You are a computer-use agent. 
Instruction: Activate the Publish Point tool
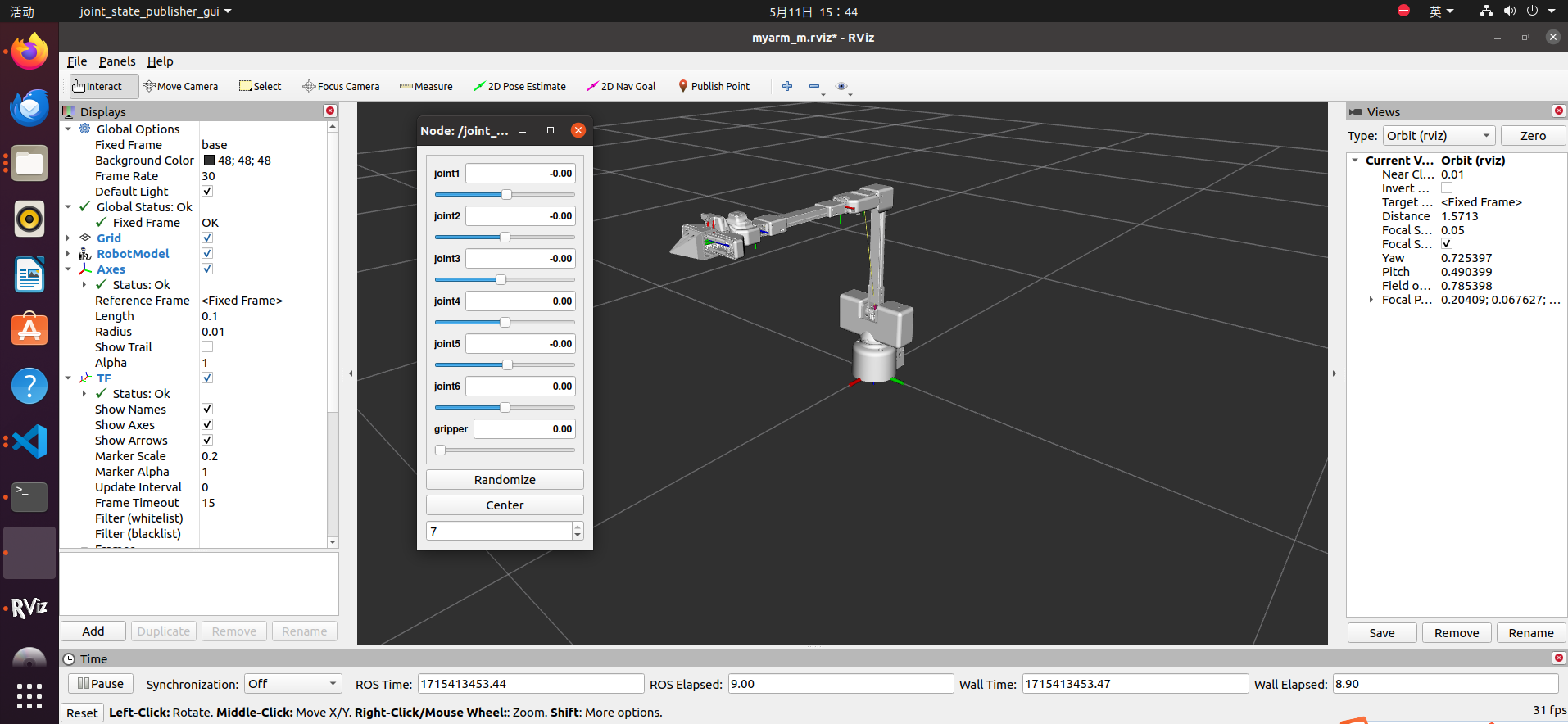pos(714,86)
